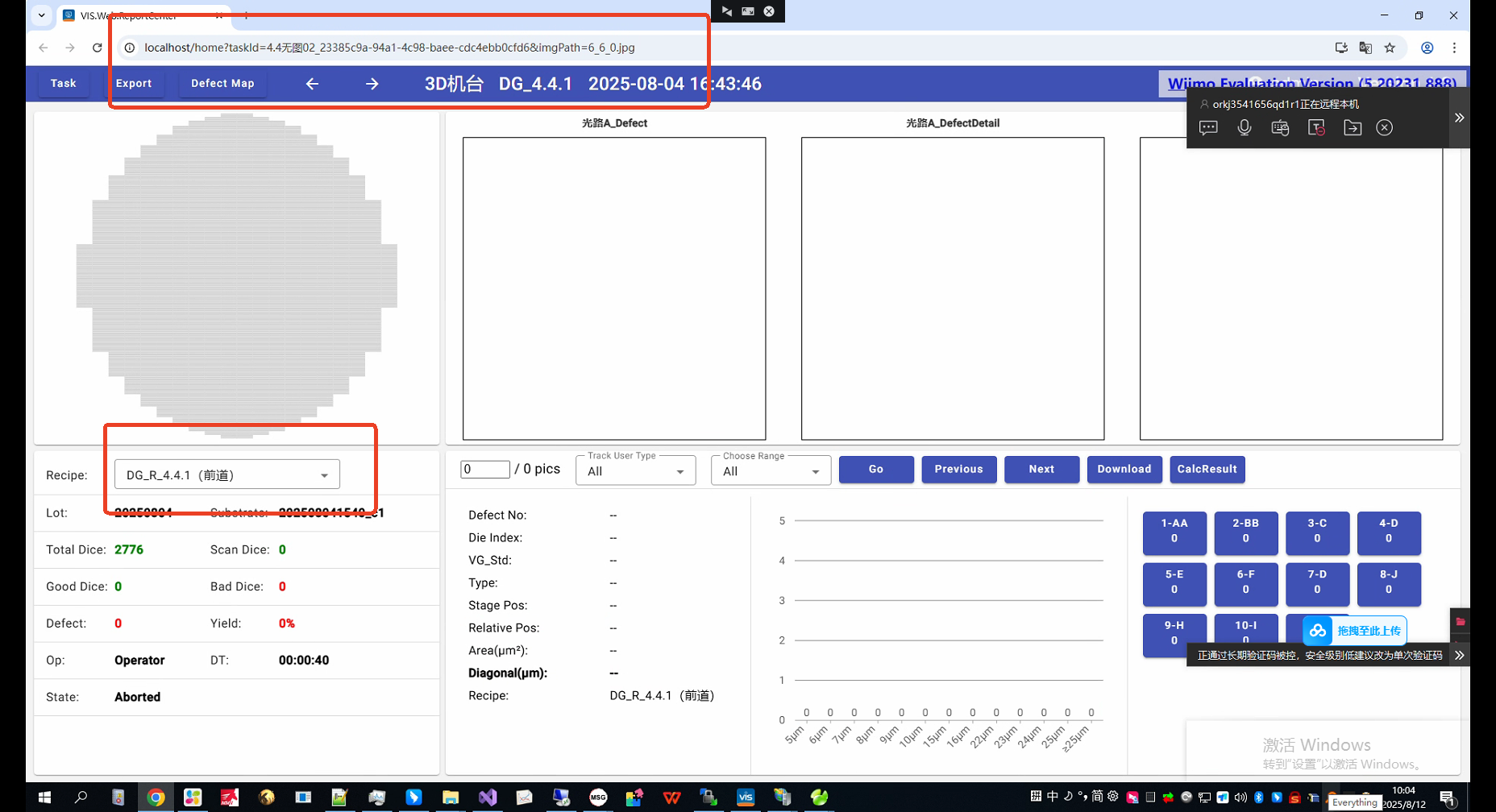Select the 1-AA defect category button
This screenshot has height=812, width=1496.
[1174, 531]
